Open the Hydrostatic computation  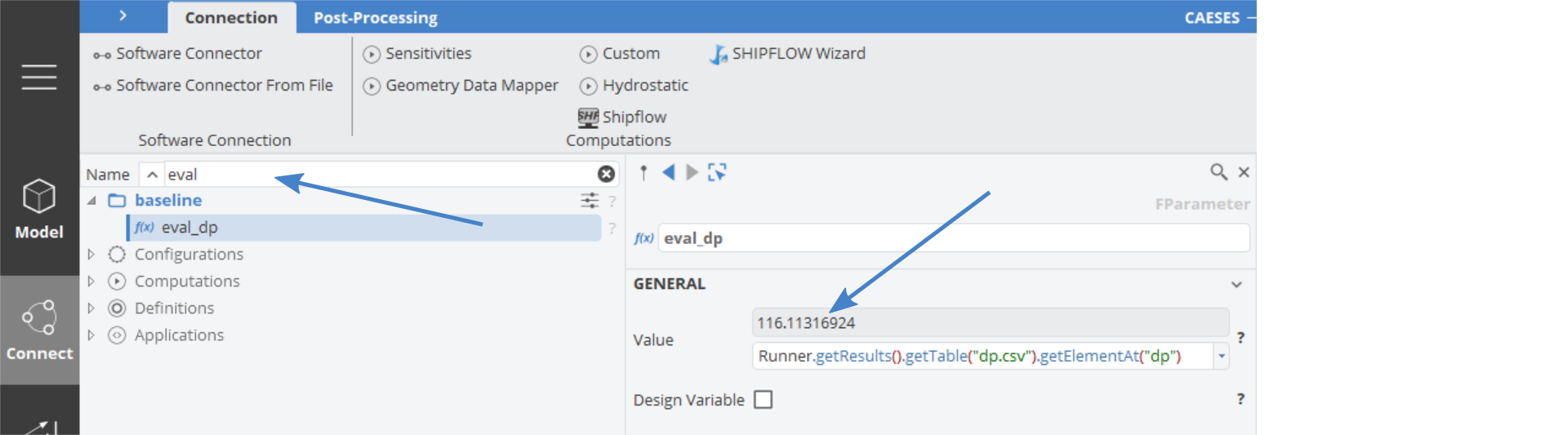pyautogui.click(x=634, y=85)
